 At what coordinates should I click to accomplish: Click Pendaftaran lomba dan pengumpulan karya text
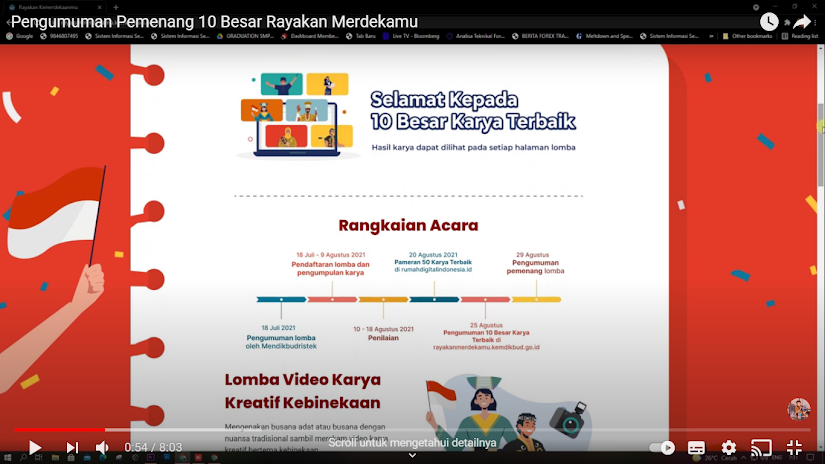coord(330,268)
